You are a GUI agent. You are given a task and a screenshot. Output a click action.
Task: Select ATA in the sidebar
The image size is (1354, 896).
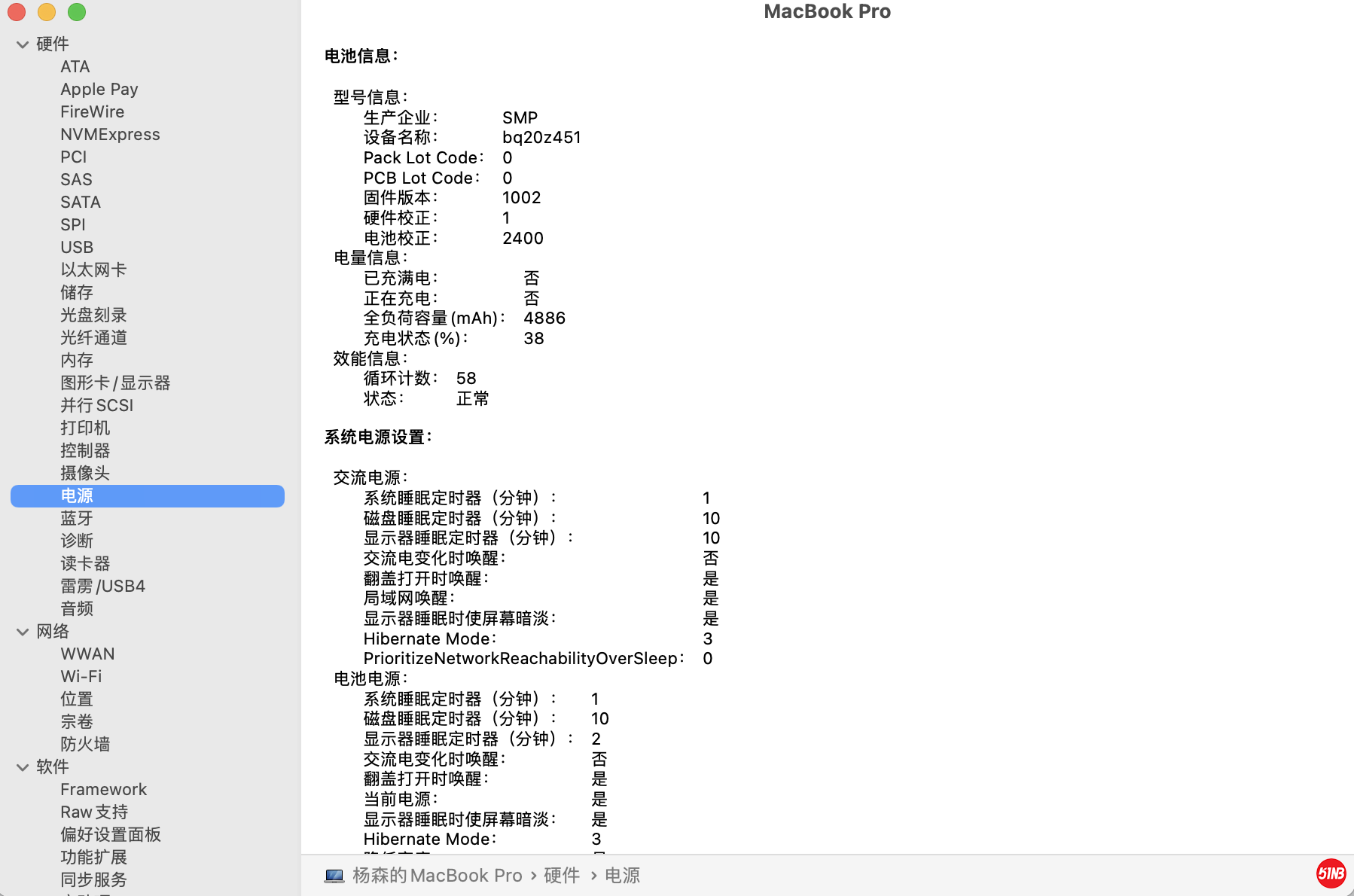click(75, 67)
